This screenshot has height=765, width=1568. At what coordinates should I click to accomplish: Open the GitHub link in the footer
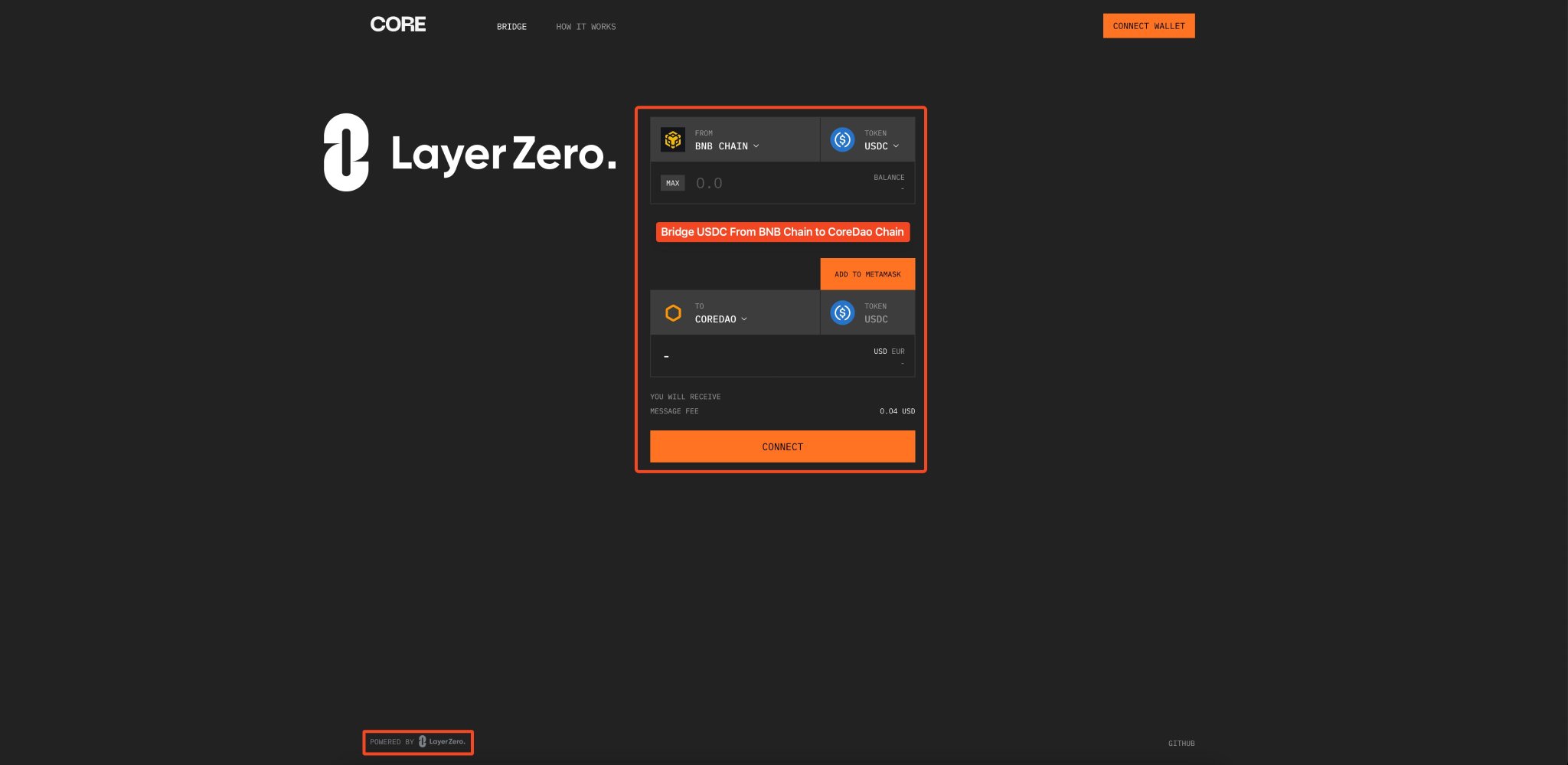(1181, 744)
